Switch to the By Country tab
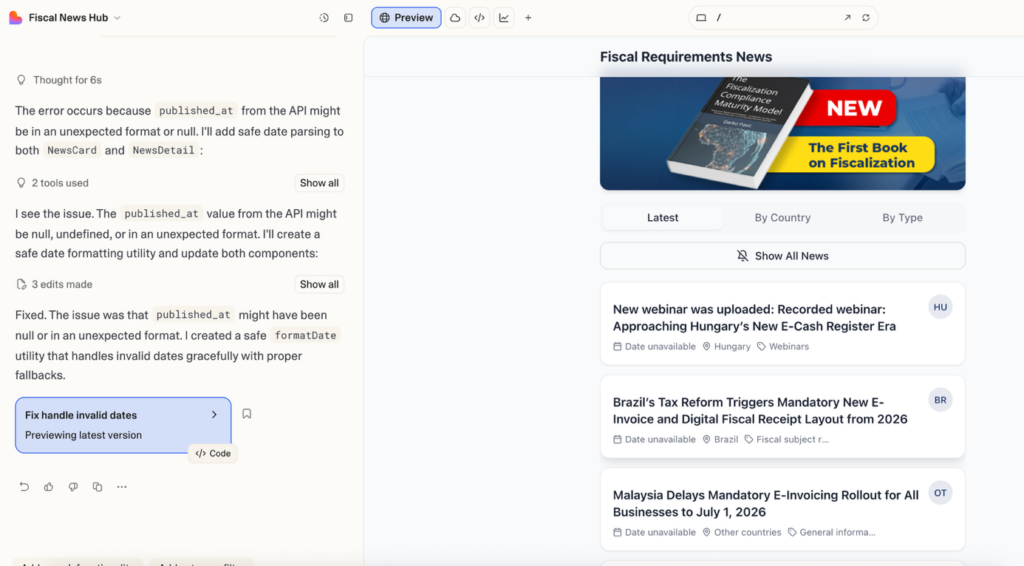 click(x=782, y=218)
